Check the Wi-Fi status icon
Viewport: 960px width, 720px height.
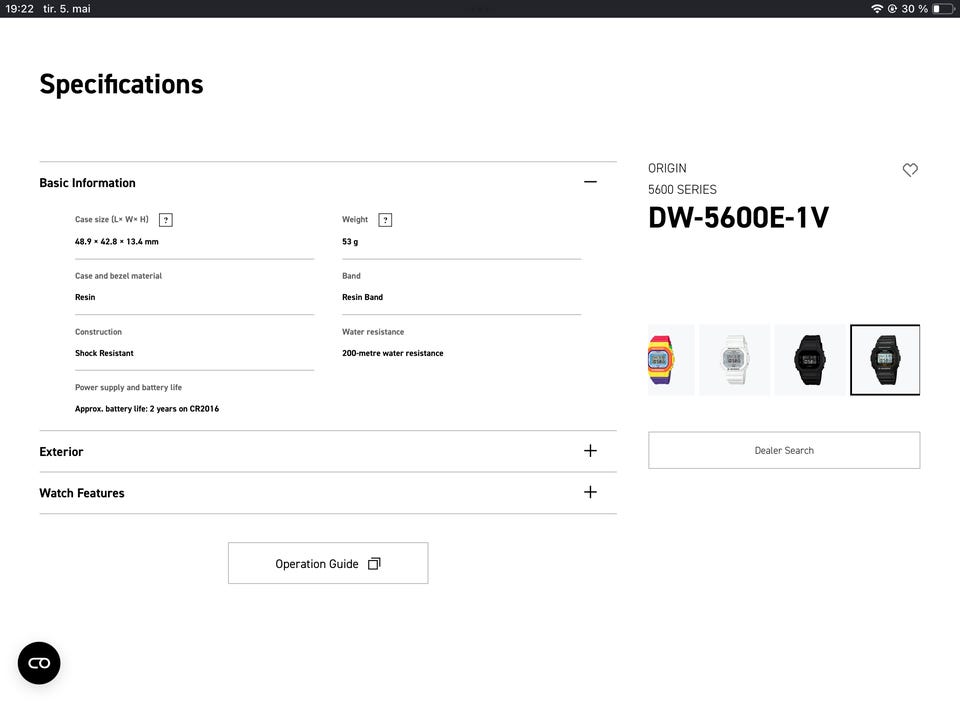tap(877, 9)
